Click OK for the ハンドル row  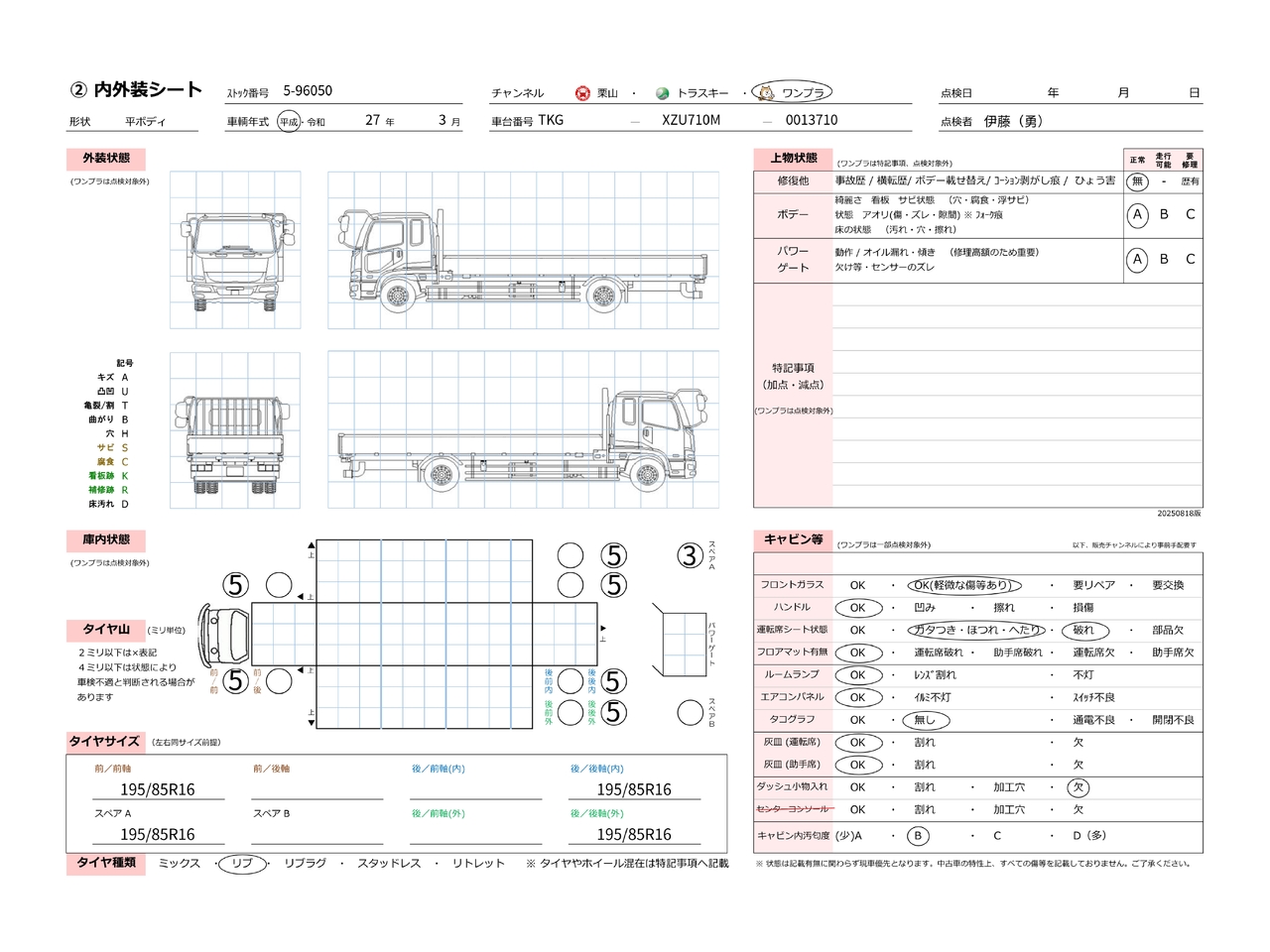point(858,608)
